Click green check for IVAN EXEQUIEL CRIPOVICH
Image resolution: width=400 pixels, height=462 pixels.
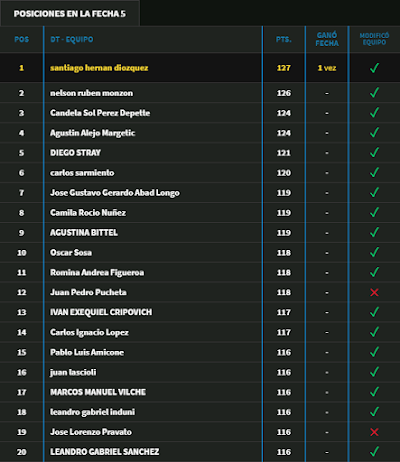(x=374, y=312)
